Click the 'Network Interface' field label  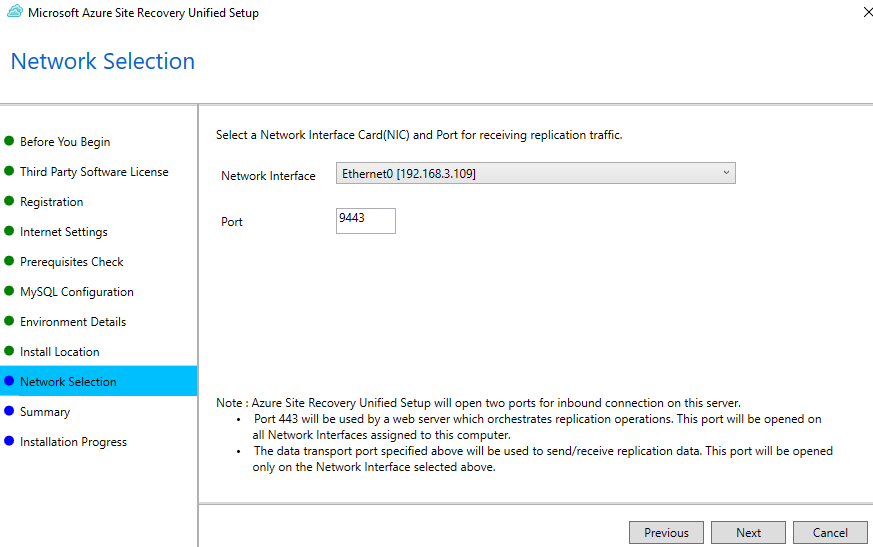[x=268, y=176]
